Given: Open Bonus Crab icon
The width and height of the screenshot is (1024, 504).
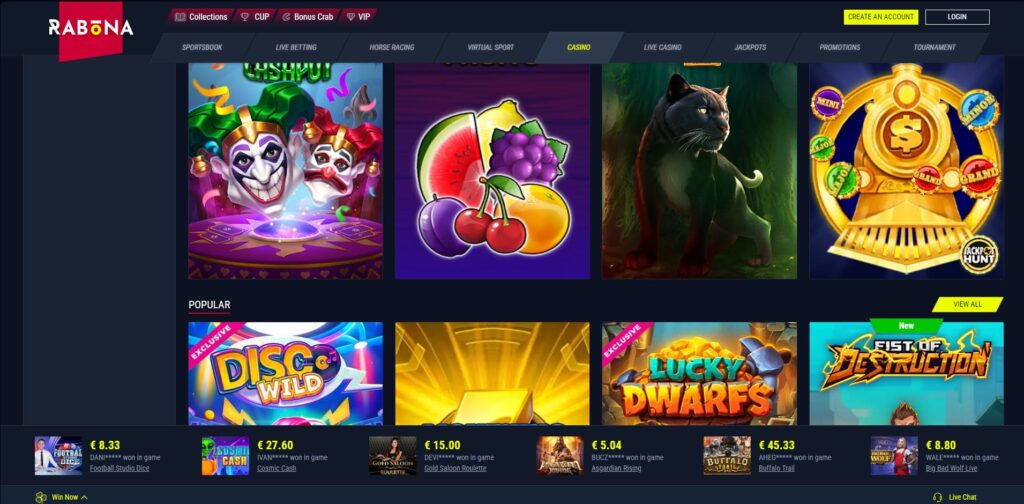Looking at the screenshot, I should click(286, 17).
